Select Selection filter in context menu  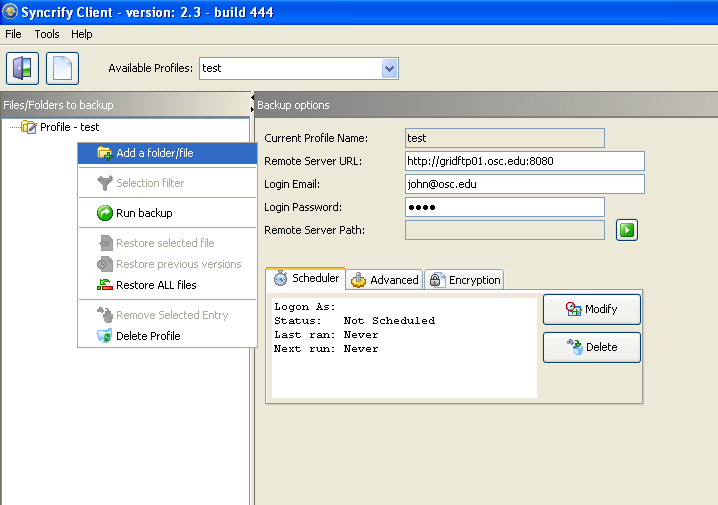(x=167, y=183)
